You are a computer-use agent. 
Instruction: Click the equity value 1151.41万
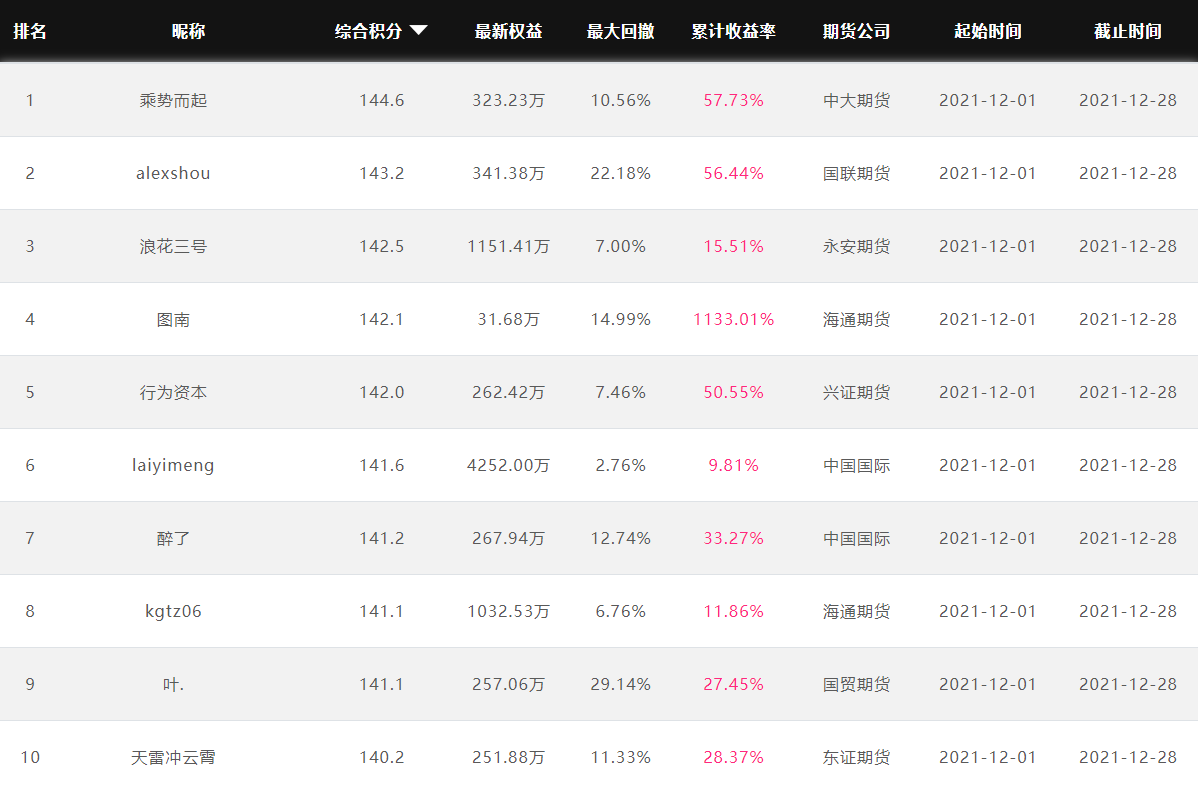508,246
